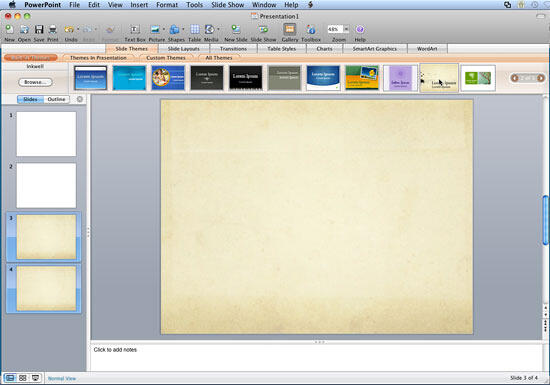Screen dimensions: 550x385
Task: Open the SmartArt Graphics tab
Action: (375, 49)
